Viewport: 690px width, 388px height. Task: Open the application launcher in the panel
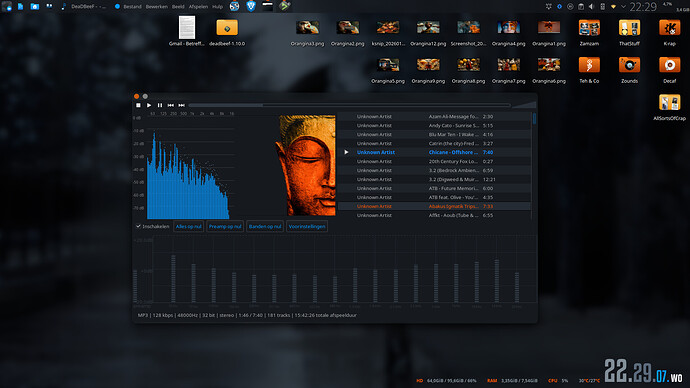(7, 6)
